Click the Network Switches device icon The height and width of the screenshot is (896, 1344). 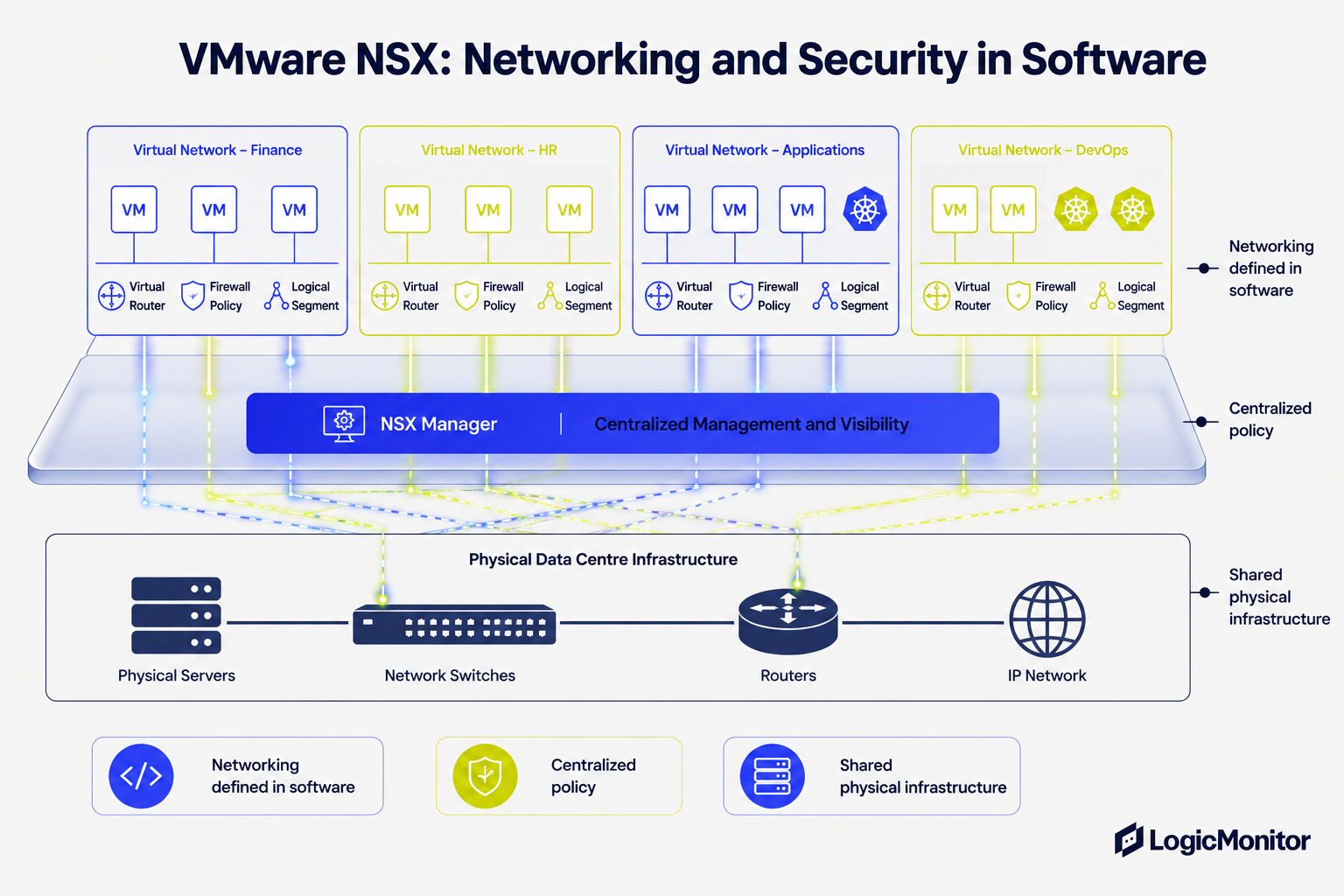454,624
